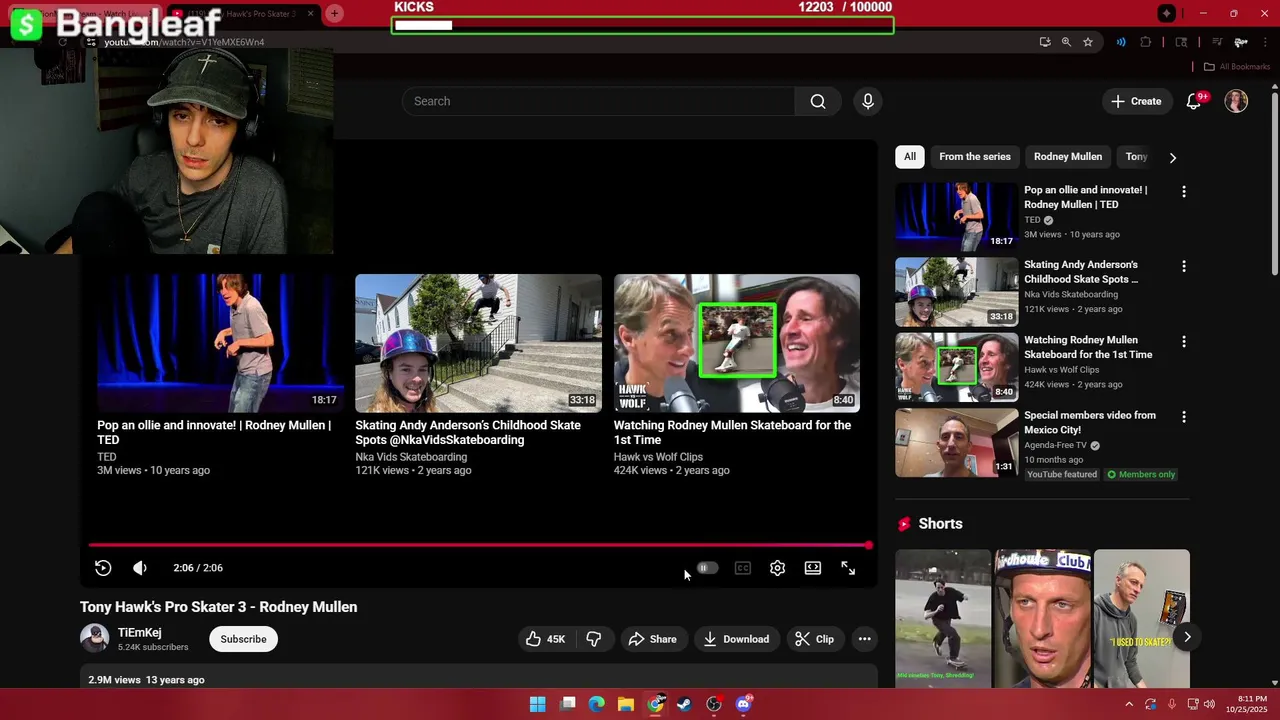1280x720 pixels.
Task: Mute the video volume speaker icon
Action: [140, 568]
